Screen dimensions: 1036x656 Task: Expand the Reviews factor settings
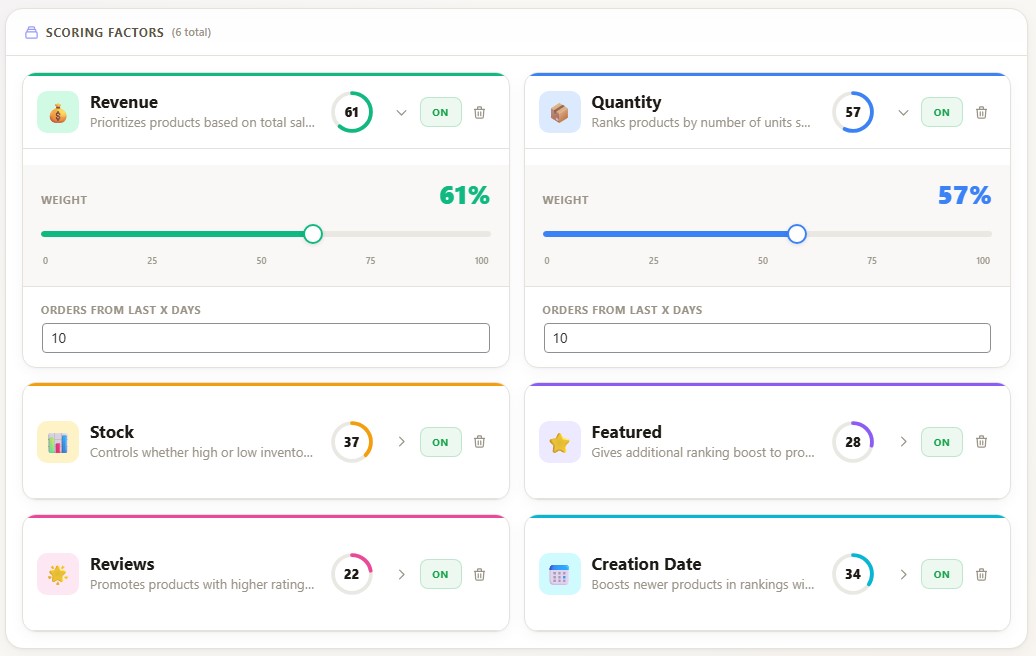[401, 574]
